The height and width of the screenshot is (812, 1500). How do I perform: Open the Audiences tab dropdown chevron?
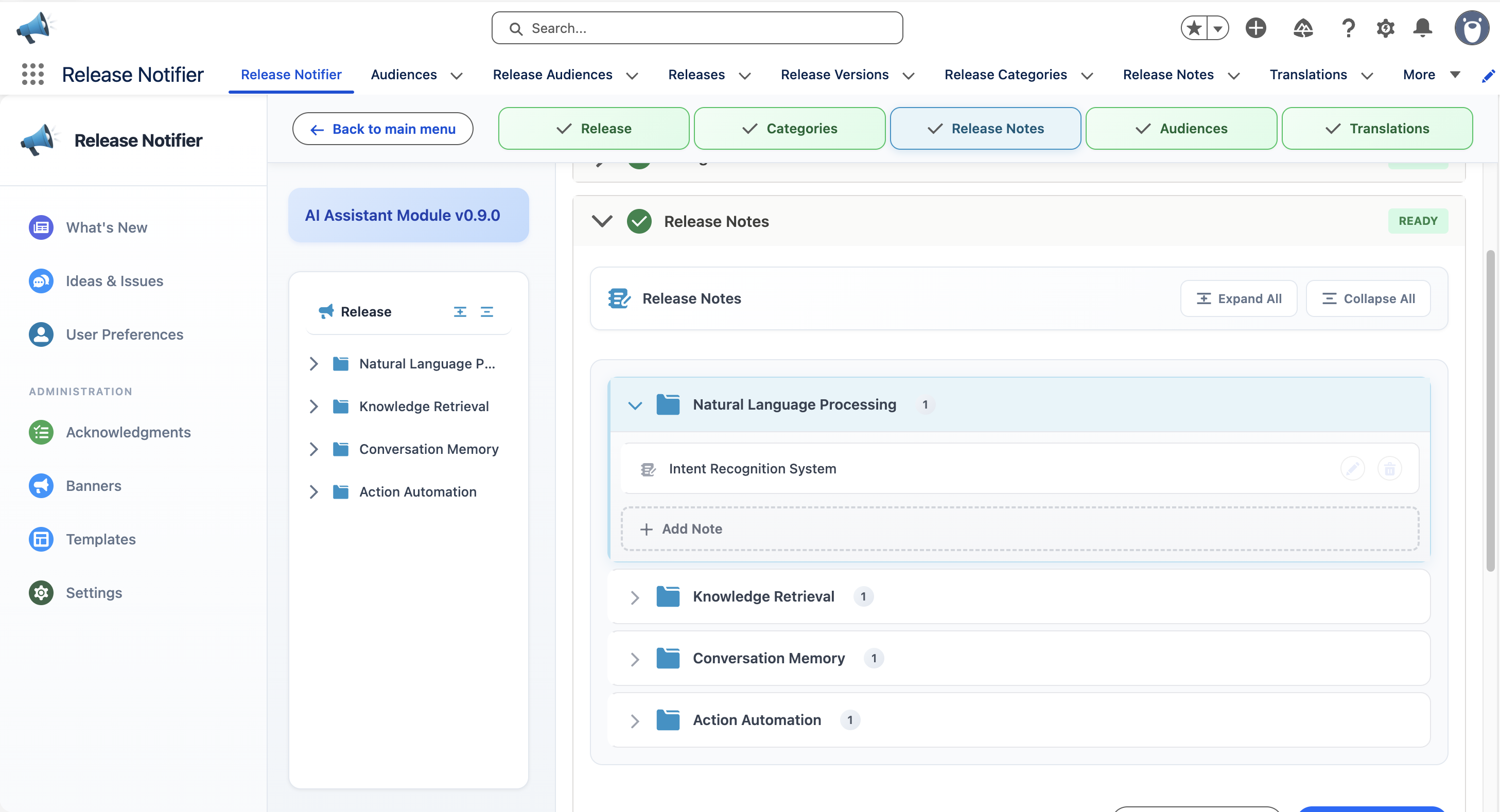[x=457, y=76]
